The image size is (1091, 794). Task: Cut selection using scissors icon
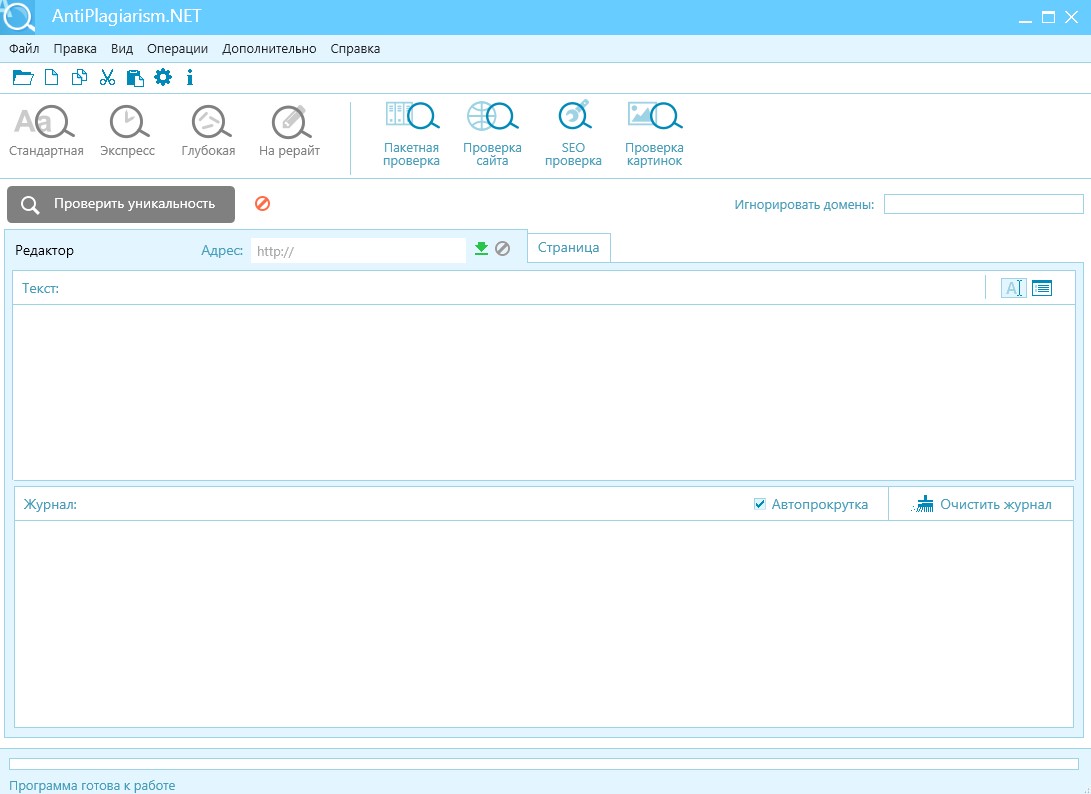[x=107, y=77]
